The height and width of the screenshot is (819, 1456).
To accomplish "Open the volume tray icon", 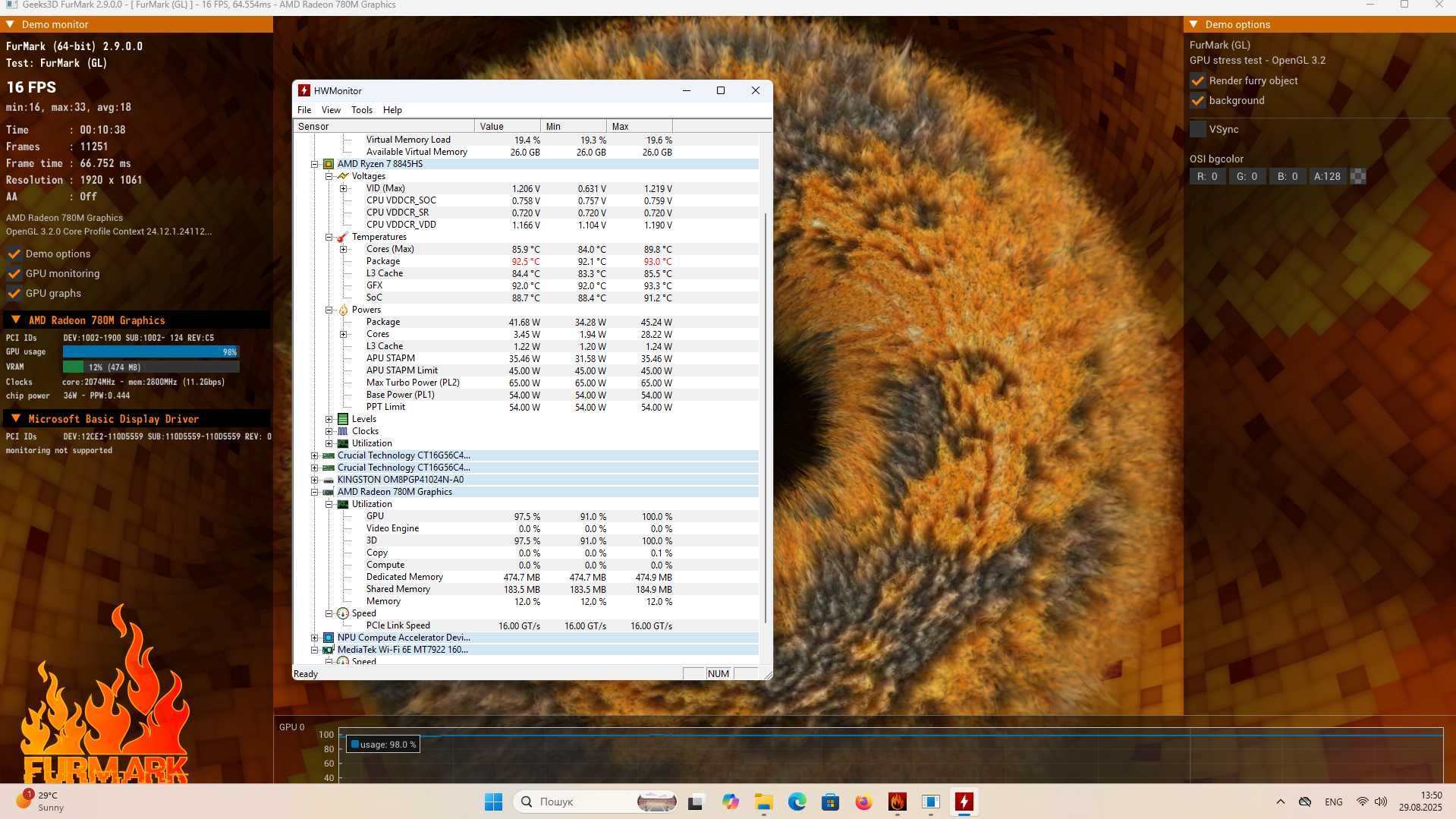I will [x=1381, y=802].
